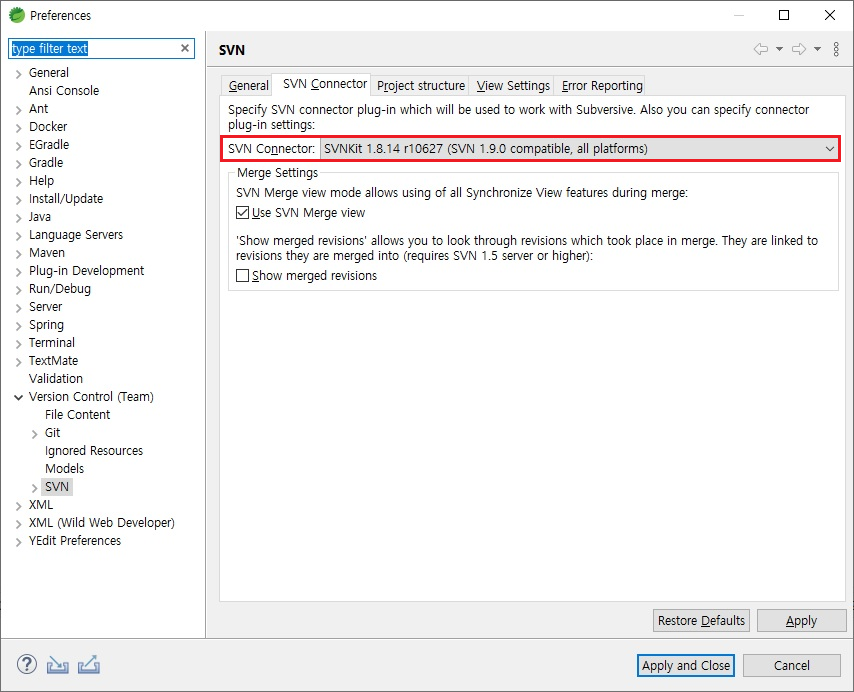The height and width of the screenshot is (692, 854).
Task: Expand the Docker tree node
Action: [19, 127]
